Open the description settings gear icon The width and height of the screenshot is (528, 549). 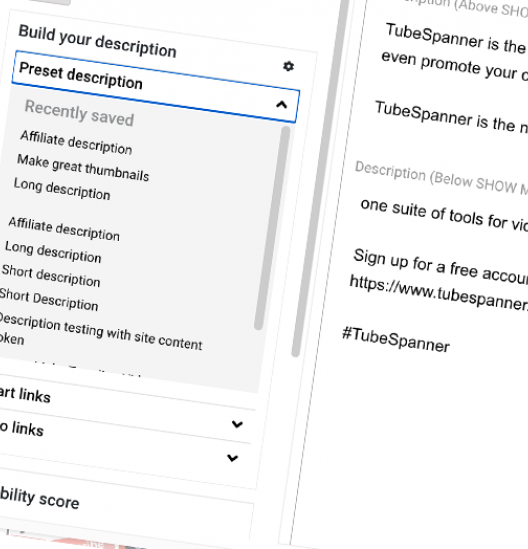(288, 66)
